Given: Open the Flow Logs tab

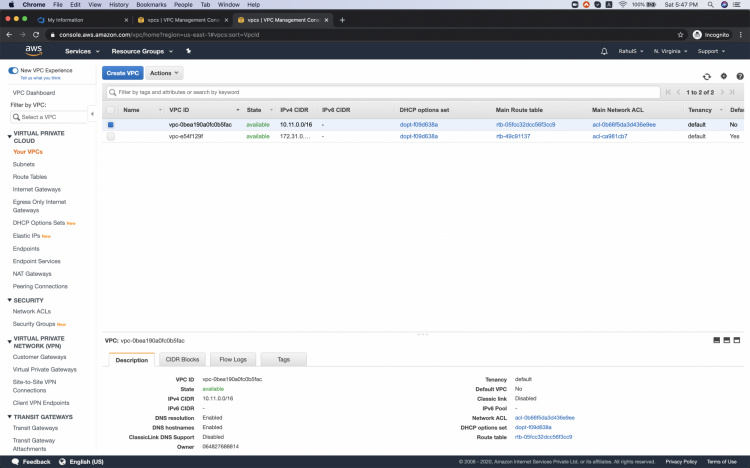Looking at the screenshot, I should [233, 359].
